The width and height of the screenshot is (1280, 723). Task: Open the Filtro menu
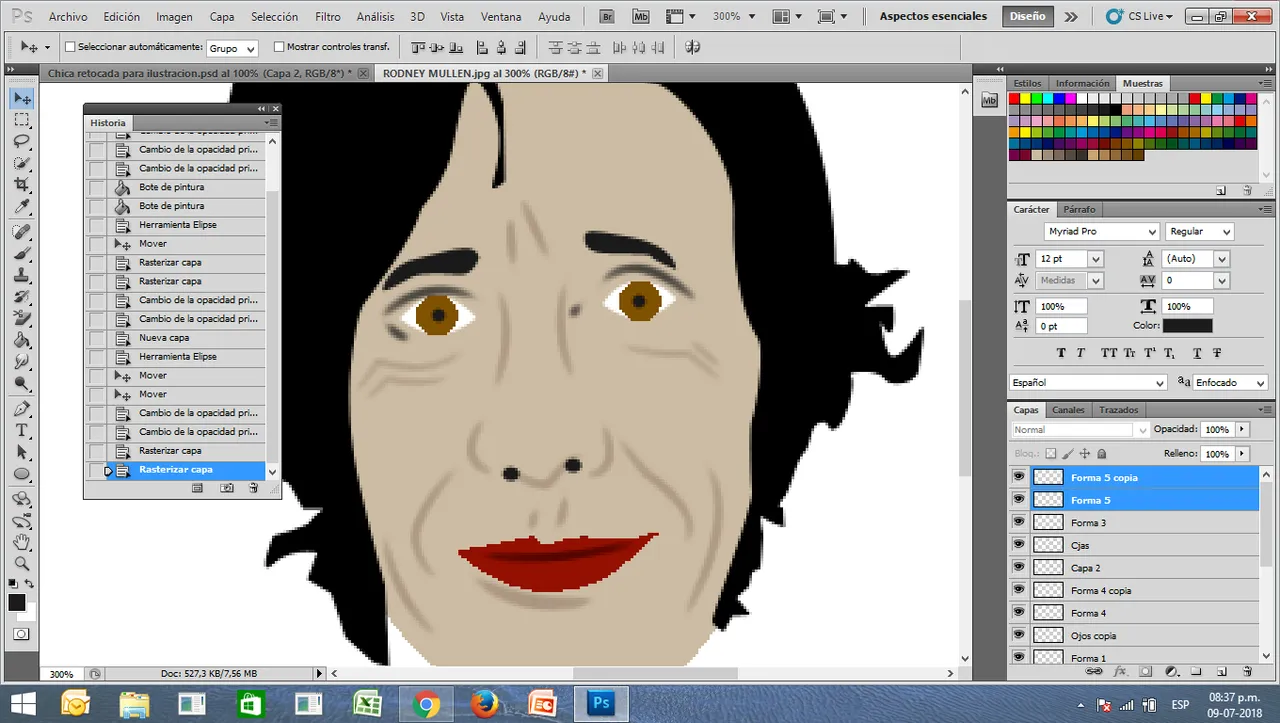click(x=327, y=17)
